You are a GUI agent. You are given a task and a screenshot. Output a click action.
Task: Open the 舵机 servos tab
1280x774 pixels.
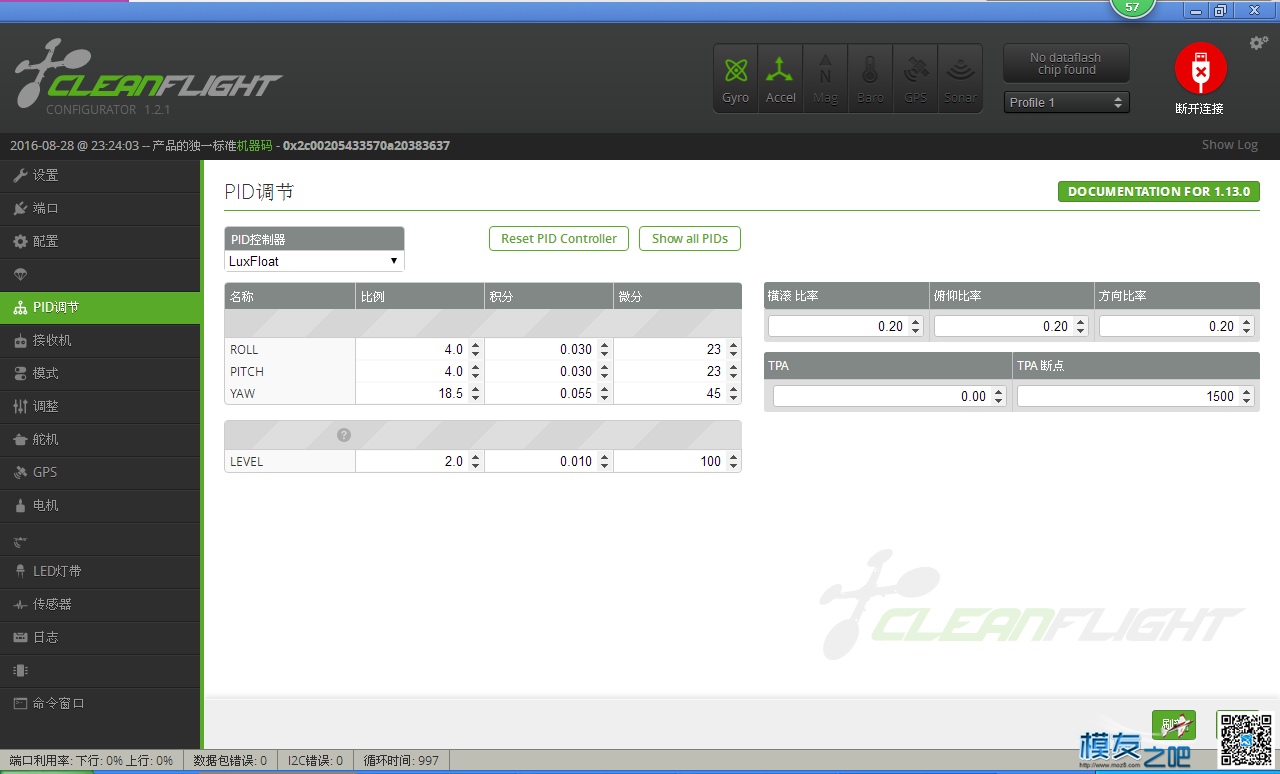[100, 439]
